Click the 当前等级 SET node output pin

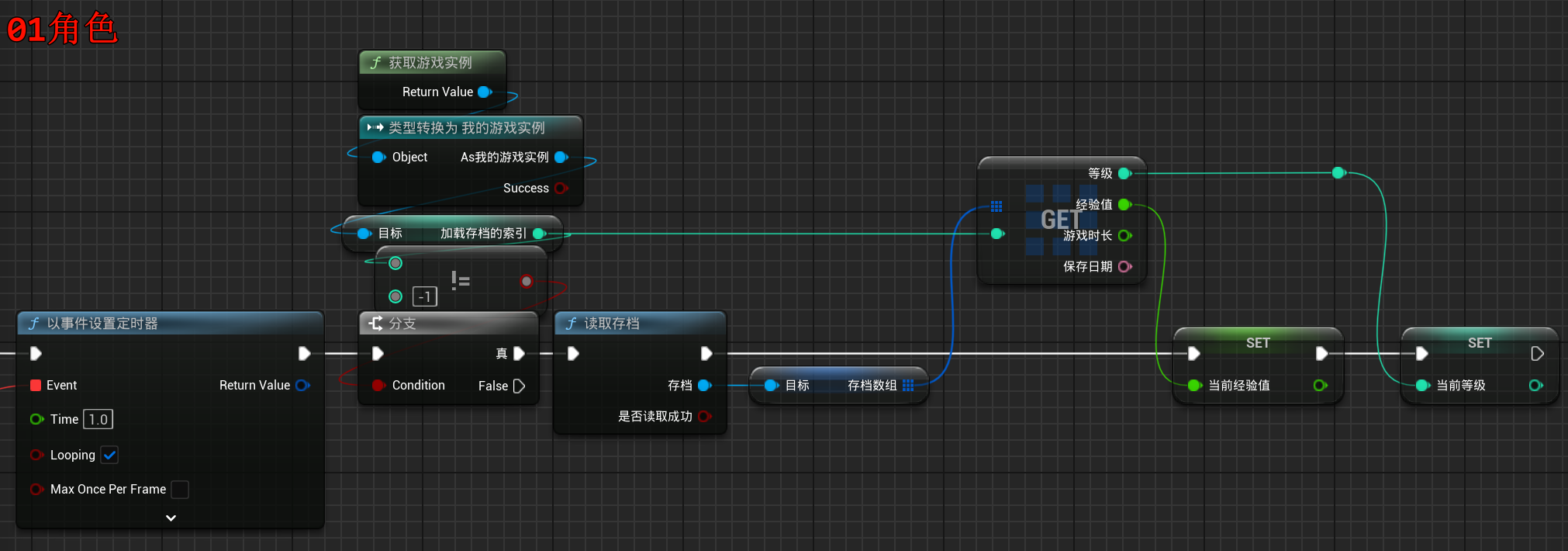(1535, 386)
